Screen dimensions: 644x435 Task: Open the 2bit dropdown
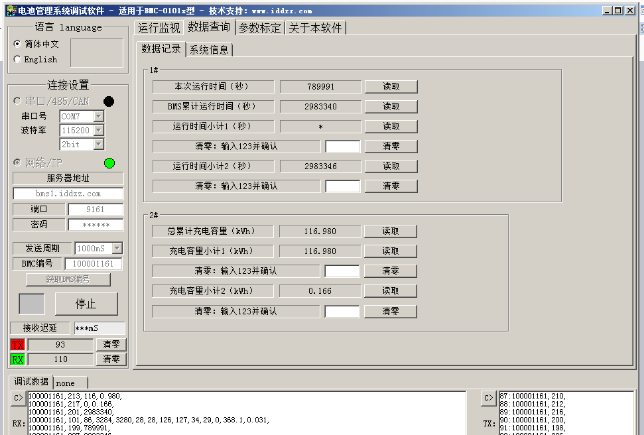[x=99, y=144]
